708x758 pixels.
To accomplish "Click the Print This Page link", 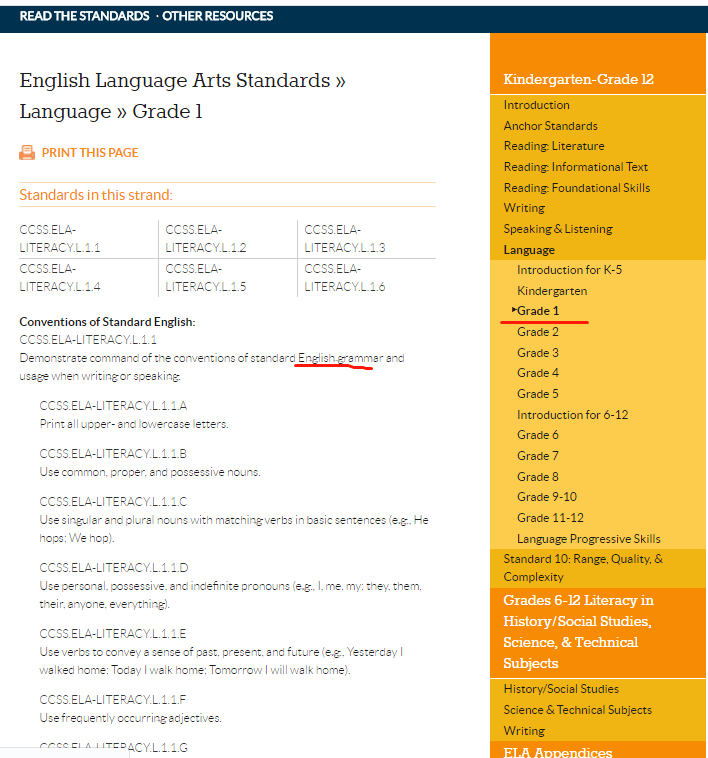I will [x=90, y=153].
